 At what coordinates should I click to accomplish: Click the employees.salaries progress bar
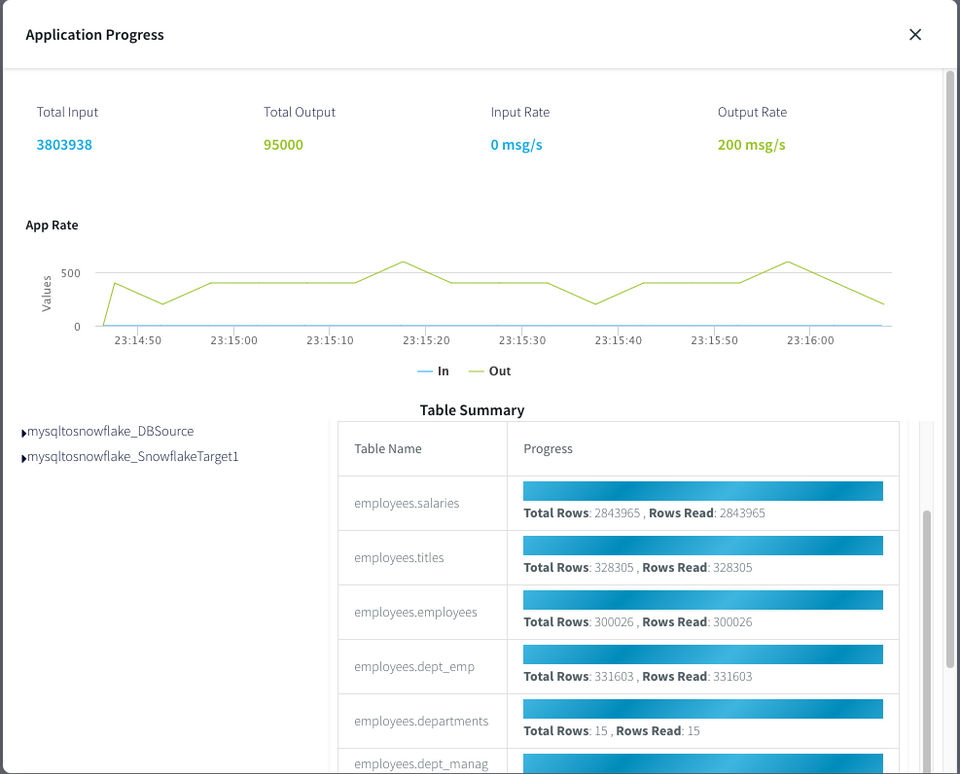pyautogui.click(x=703, y=491)
